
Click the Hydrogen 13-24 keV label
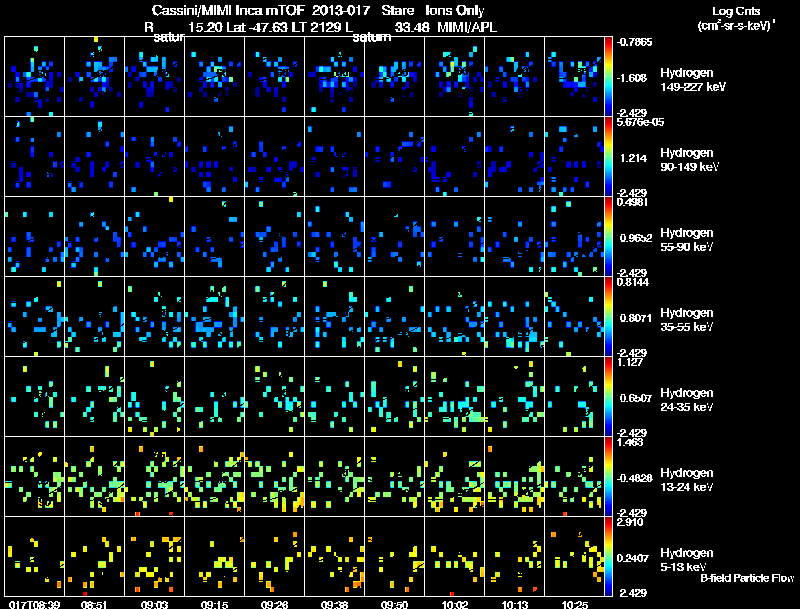687,479
